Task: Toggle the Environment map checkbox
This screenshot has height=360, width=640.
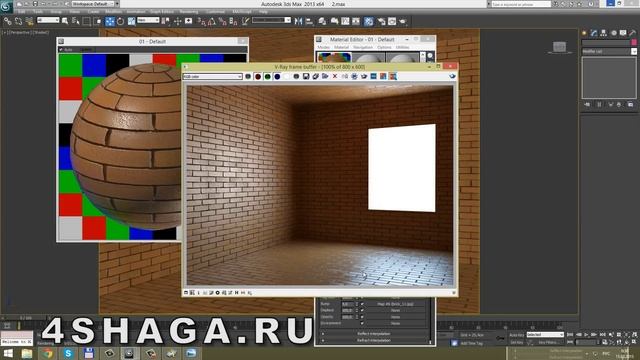Action: coord(362,323)
